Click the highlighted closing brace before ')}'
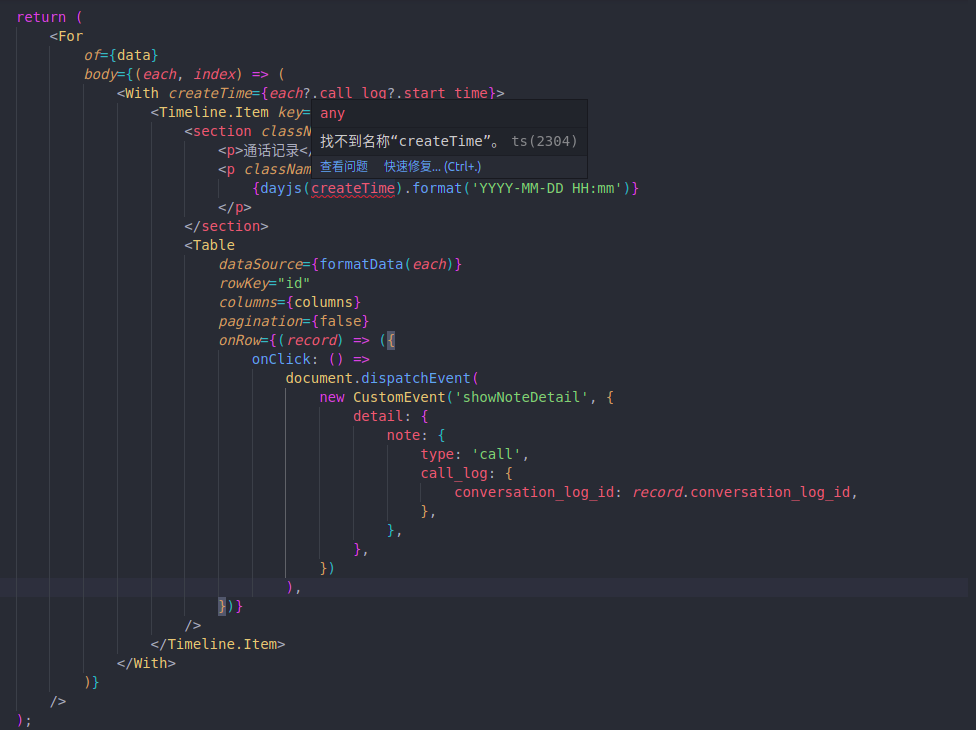Viewport: 976px width, 730px height. pos(222,606)
